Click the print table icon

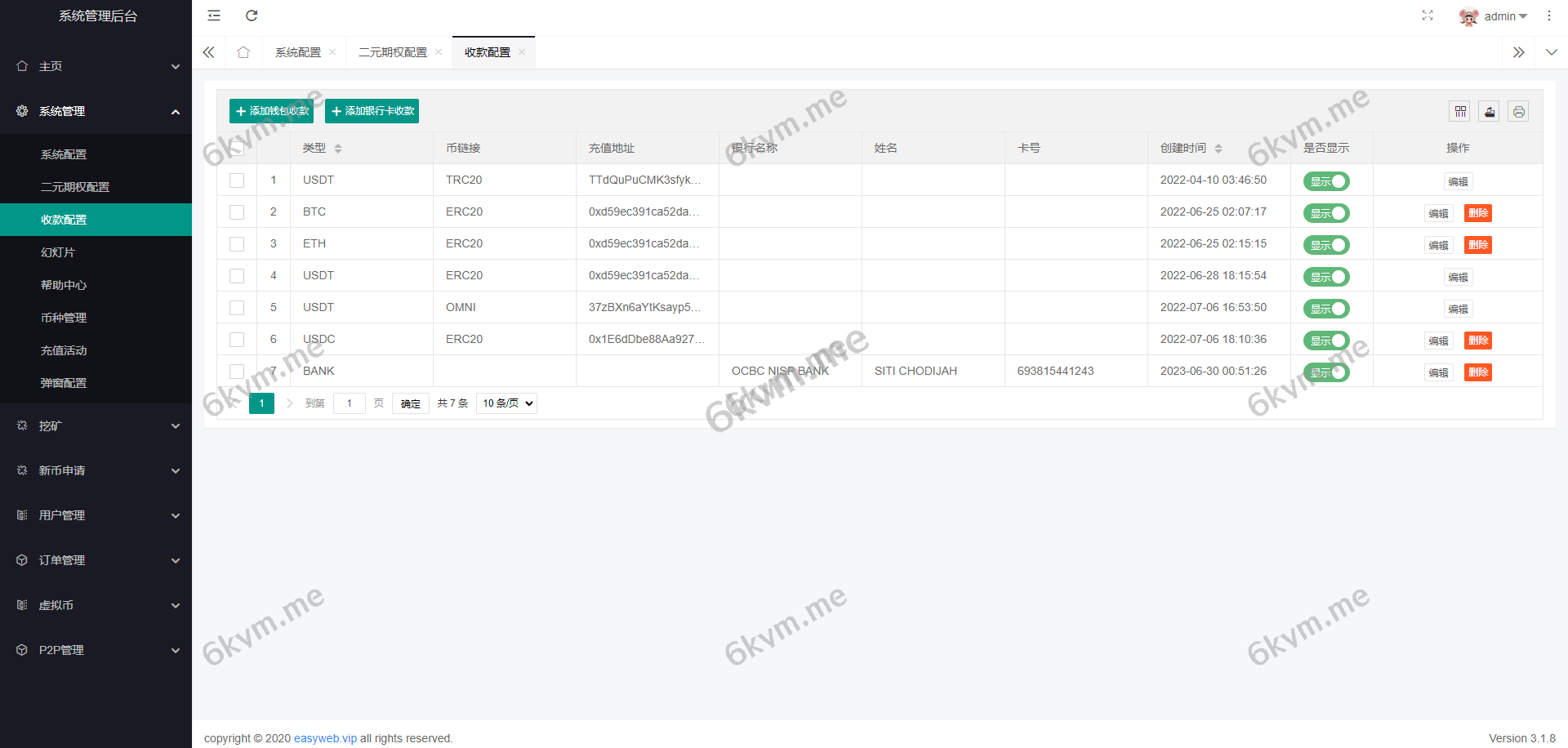coord(1518,111)
